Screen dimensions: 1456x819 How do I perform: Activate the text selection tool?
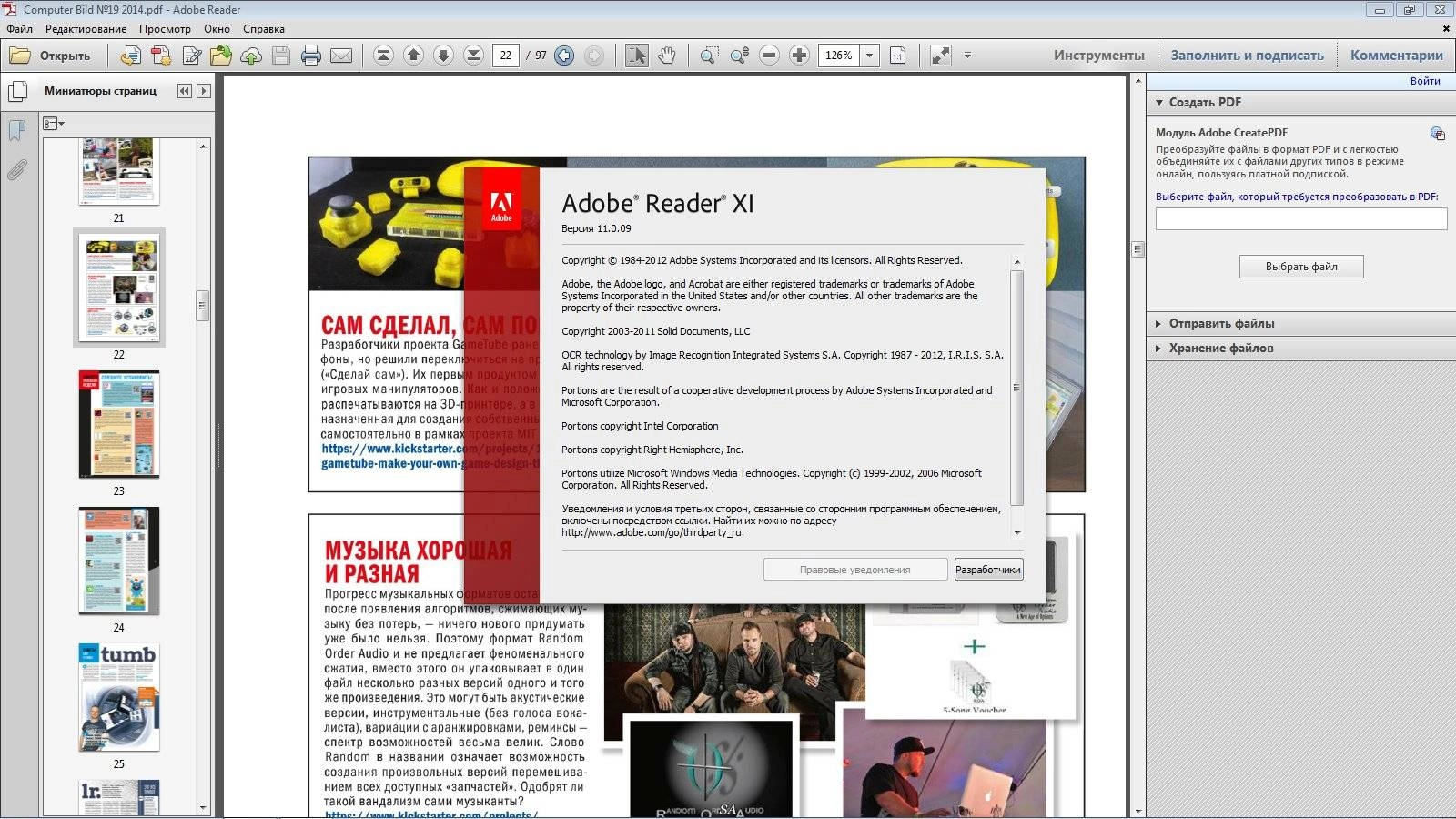click(x=637, y=56)
